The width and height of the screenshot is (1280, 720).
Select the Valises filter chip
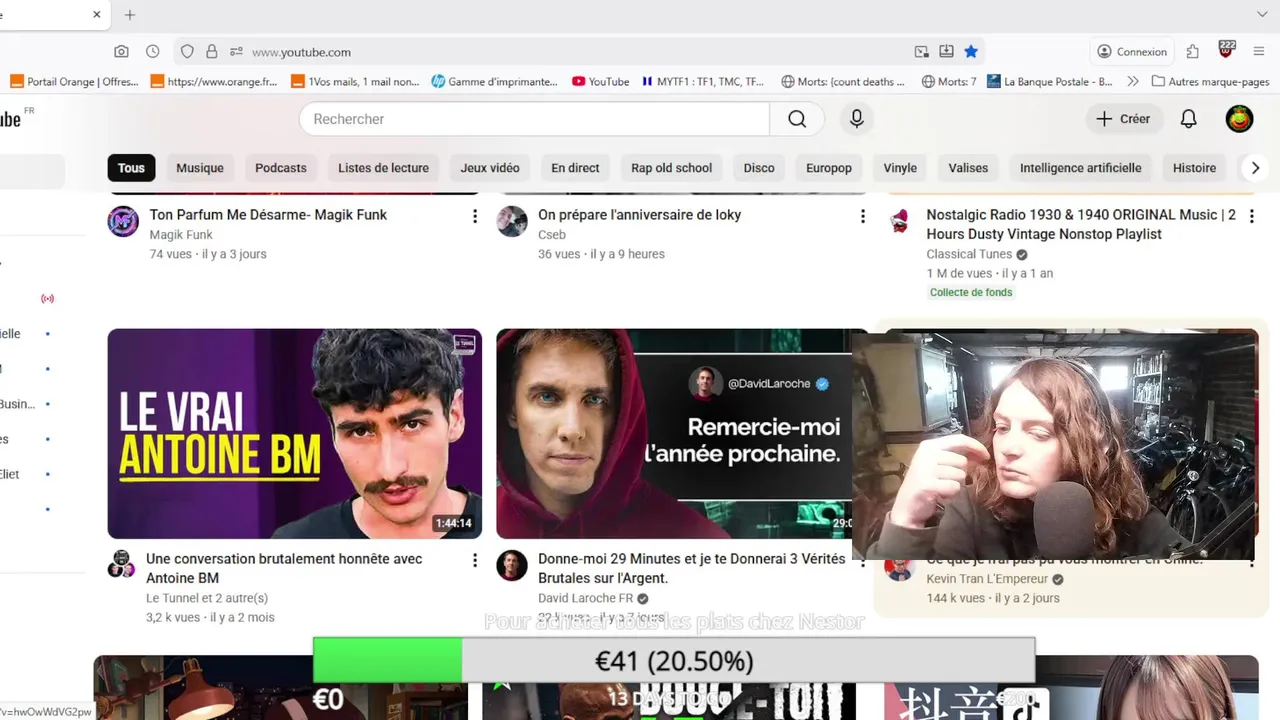point(968,168)
